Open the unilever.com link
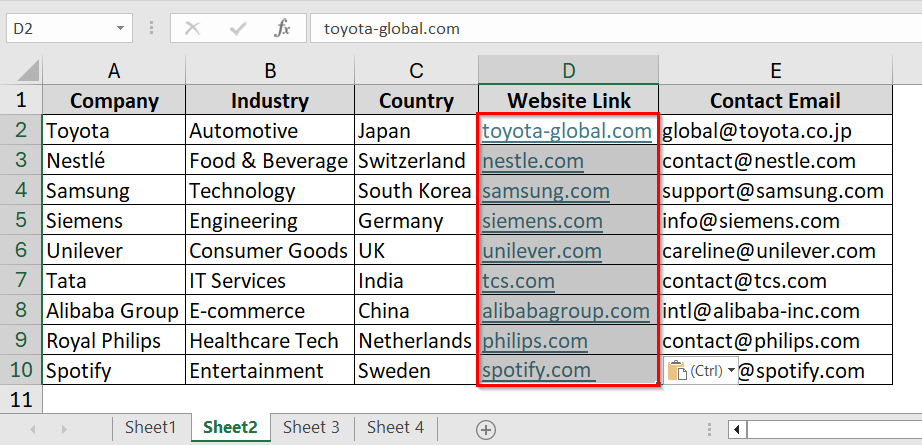 pos(542,251)
